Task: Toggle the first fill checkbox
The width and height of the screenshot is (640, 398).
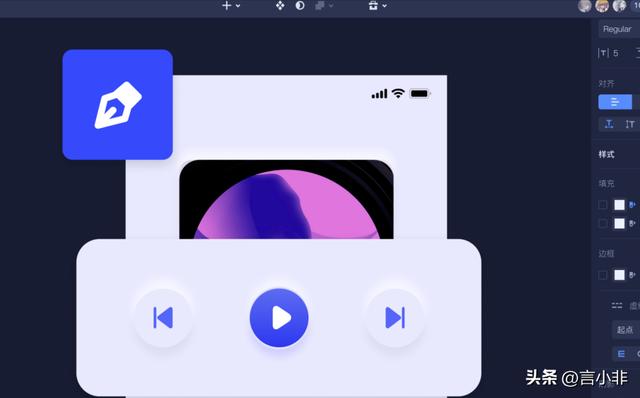Action: click(x=602, y=205)
